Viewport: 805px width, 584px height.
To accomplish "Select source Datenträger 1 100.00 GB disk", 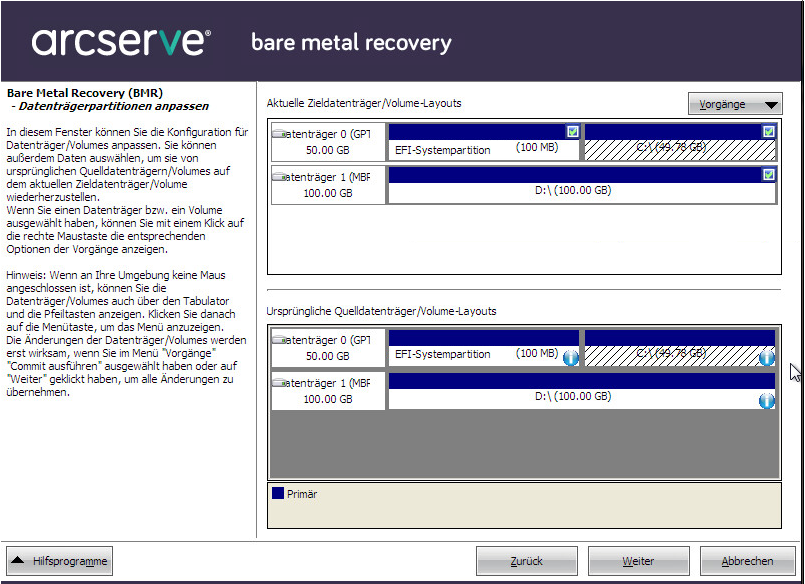I will (328, 391).
